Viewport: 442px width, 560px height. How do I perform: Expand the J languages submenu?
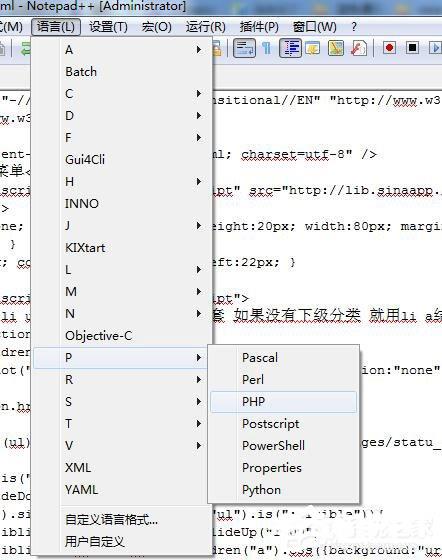point(120,226)
